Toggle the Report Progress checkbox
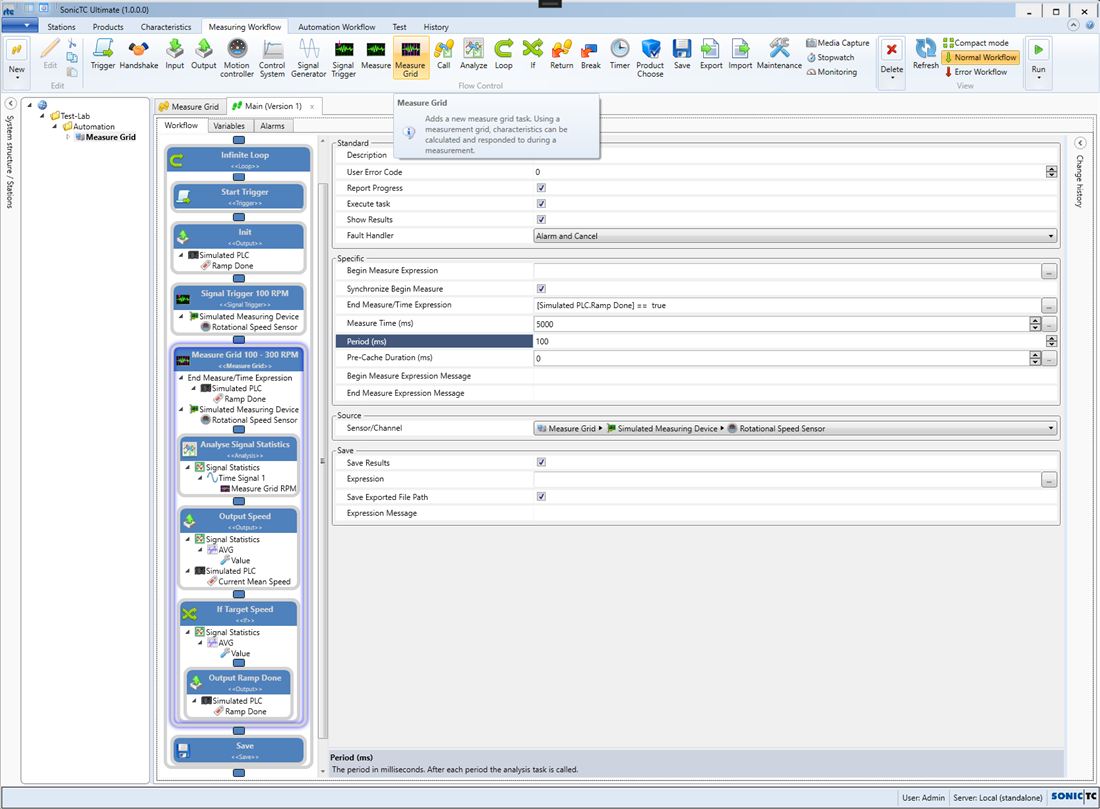Screen dimensions: 1100x809 click(541, 188)
